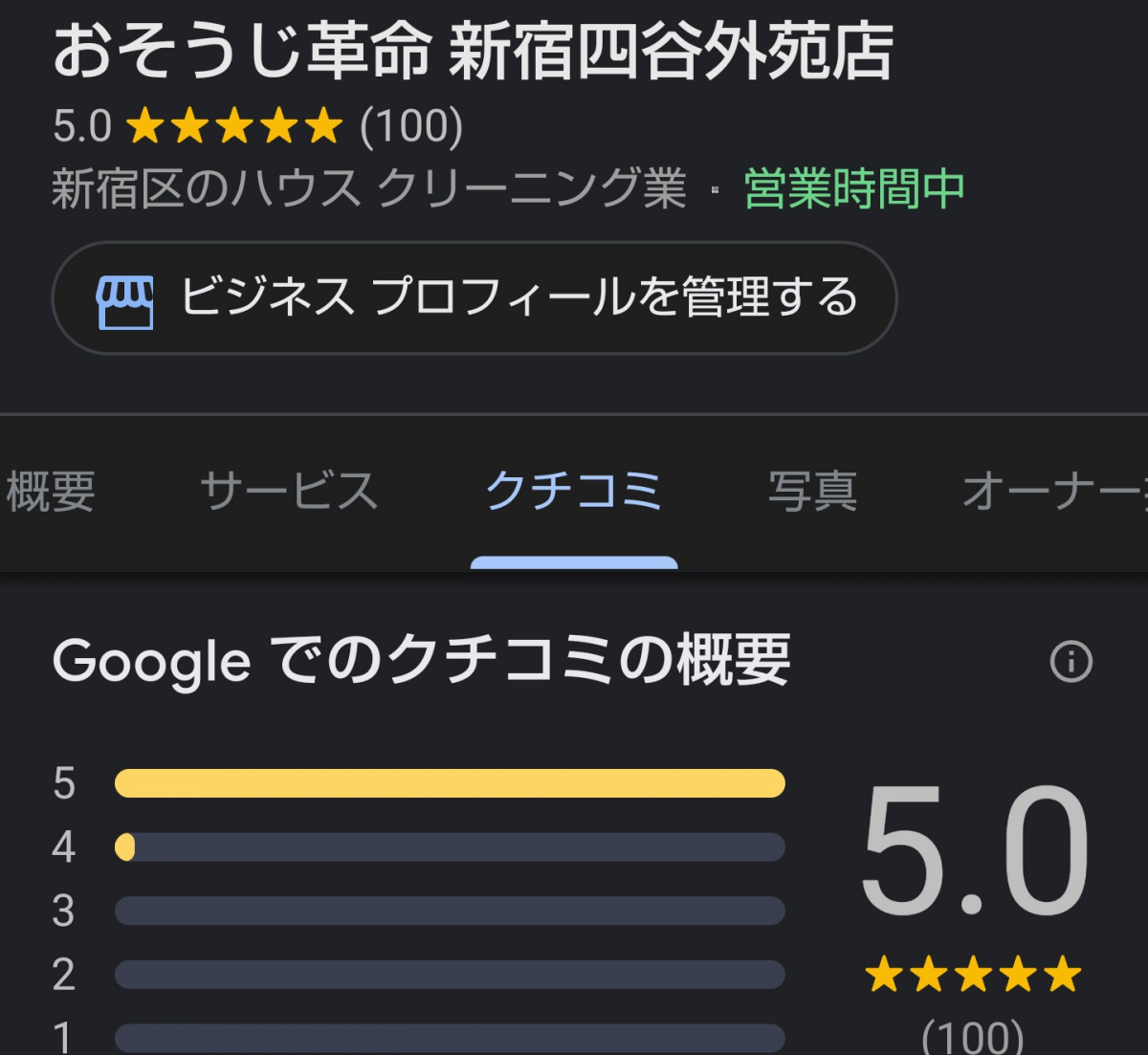The image size is (1148, 1055).
Task: Click the (100) review count near title
Action: coord(411,126)
